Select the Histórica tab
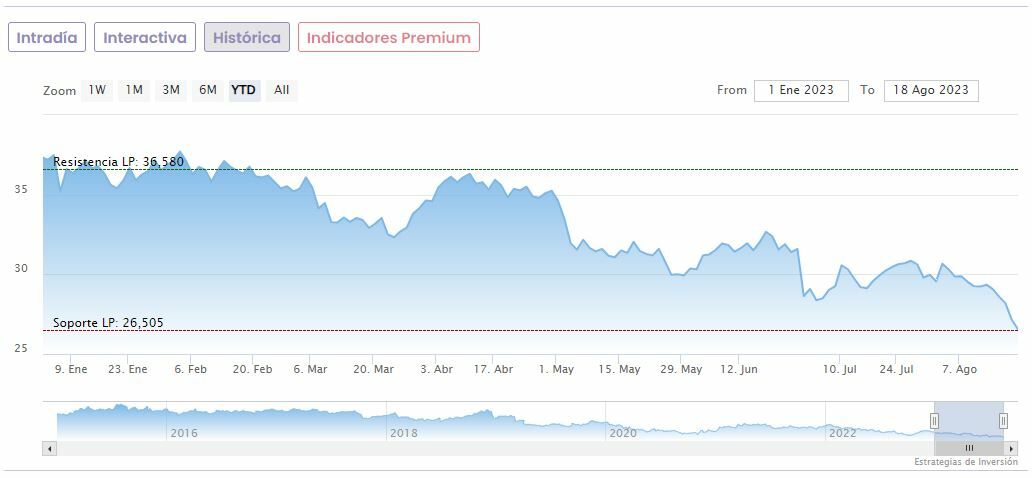The height and width of the screenshot is (478, 1032). pyautogui.click(x=247, y=38)
